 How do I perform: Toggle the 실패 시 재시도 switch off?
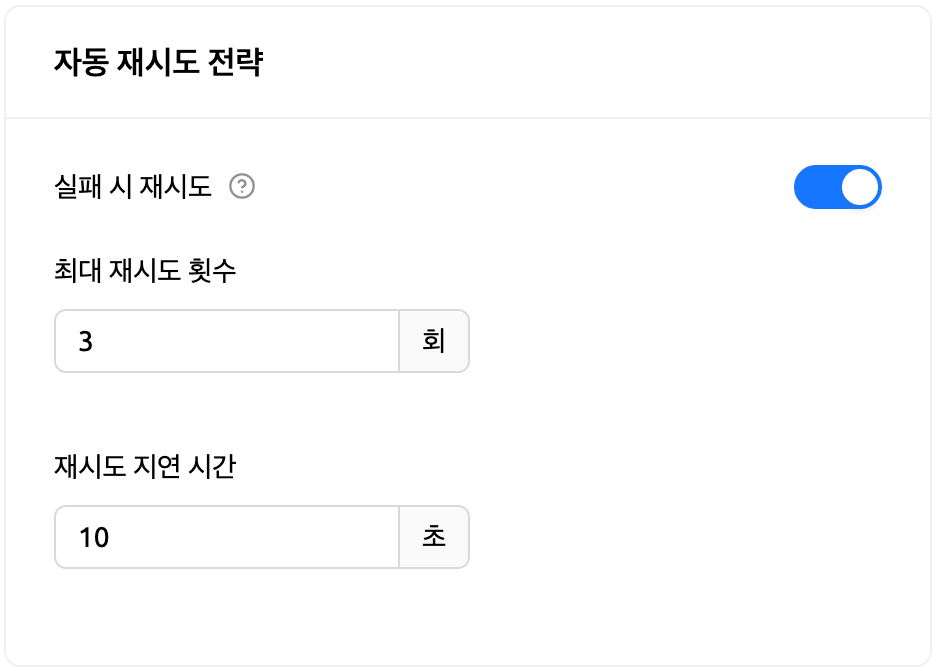(837, 187)
